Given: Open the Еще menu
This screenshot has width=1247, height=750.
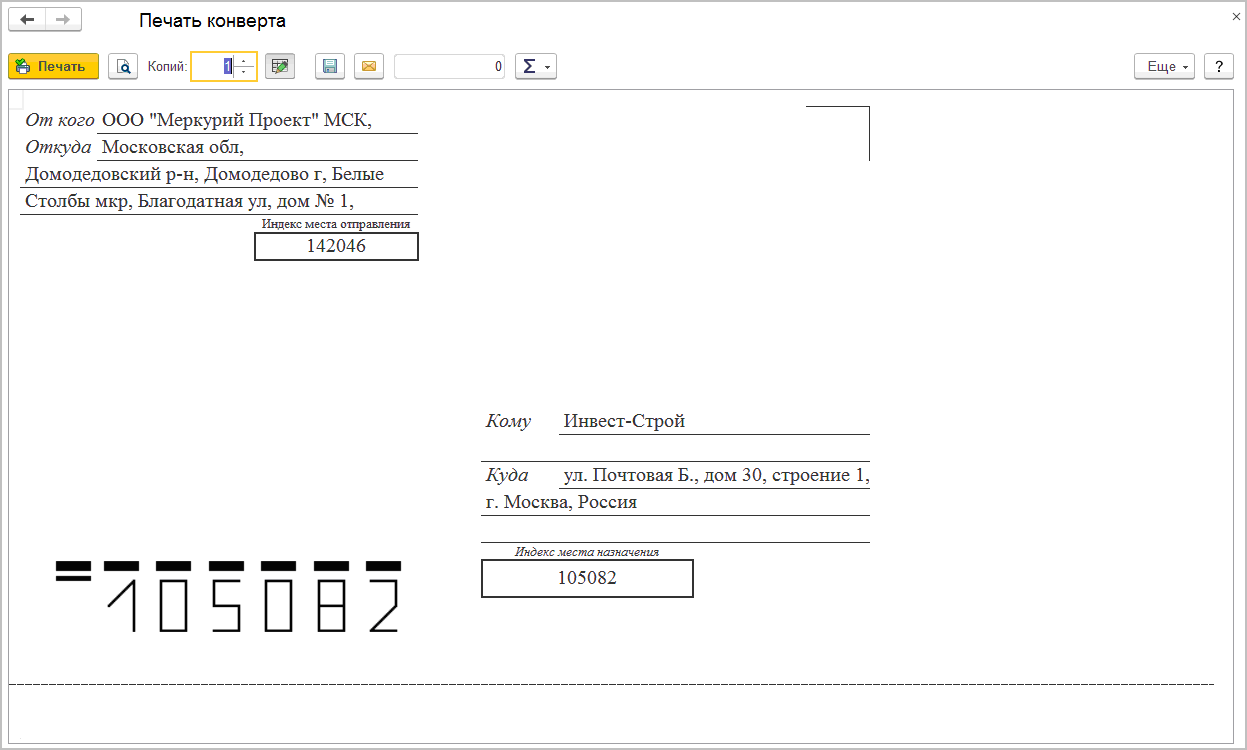Looking at the screenshot, I should (1165, 66).
